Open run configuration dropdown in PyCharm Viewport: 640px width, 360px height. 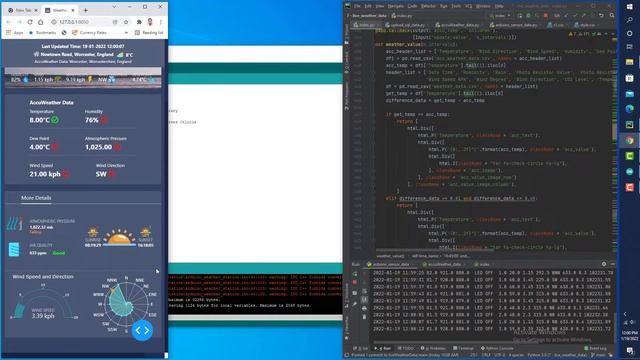pos(500,16)
